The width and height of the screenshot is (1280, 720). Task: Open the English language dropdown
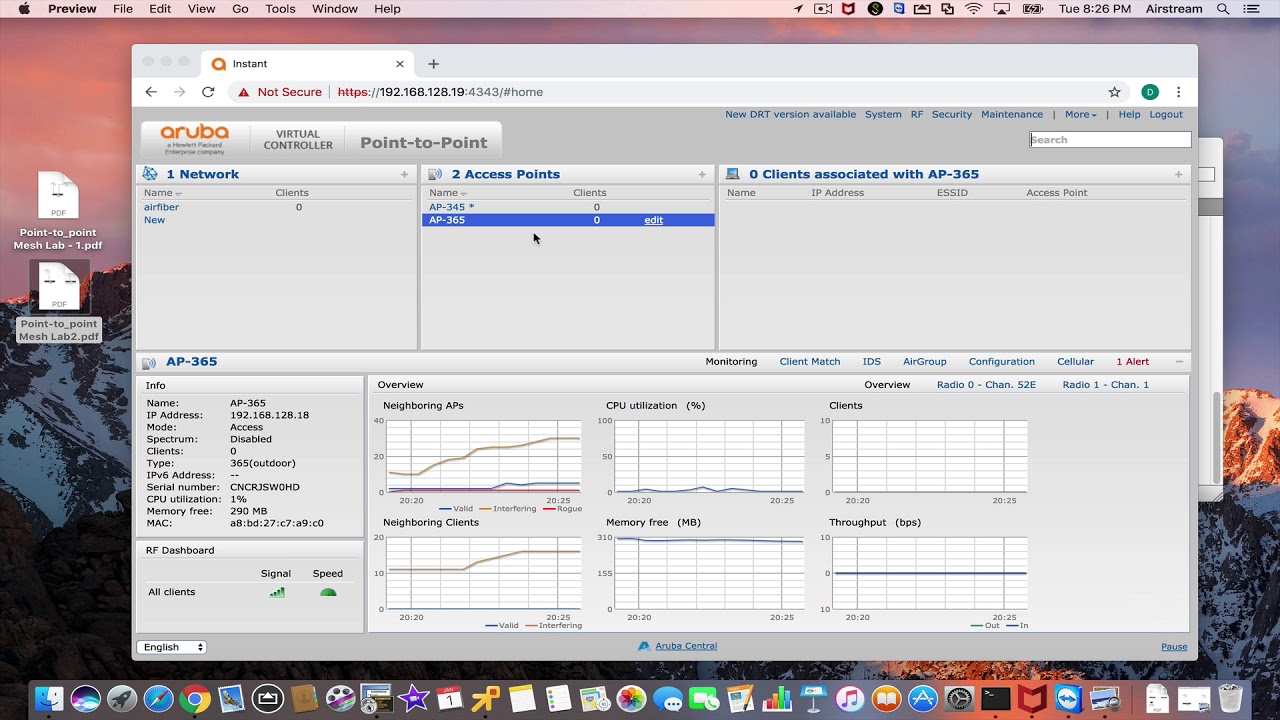[x=171, y=647]
